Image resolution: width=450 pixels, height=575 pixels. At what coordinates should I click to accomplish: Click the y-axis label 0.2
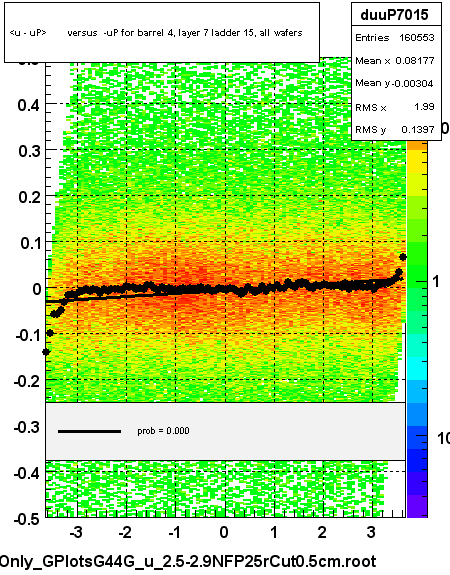click(x=29, y=197)
